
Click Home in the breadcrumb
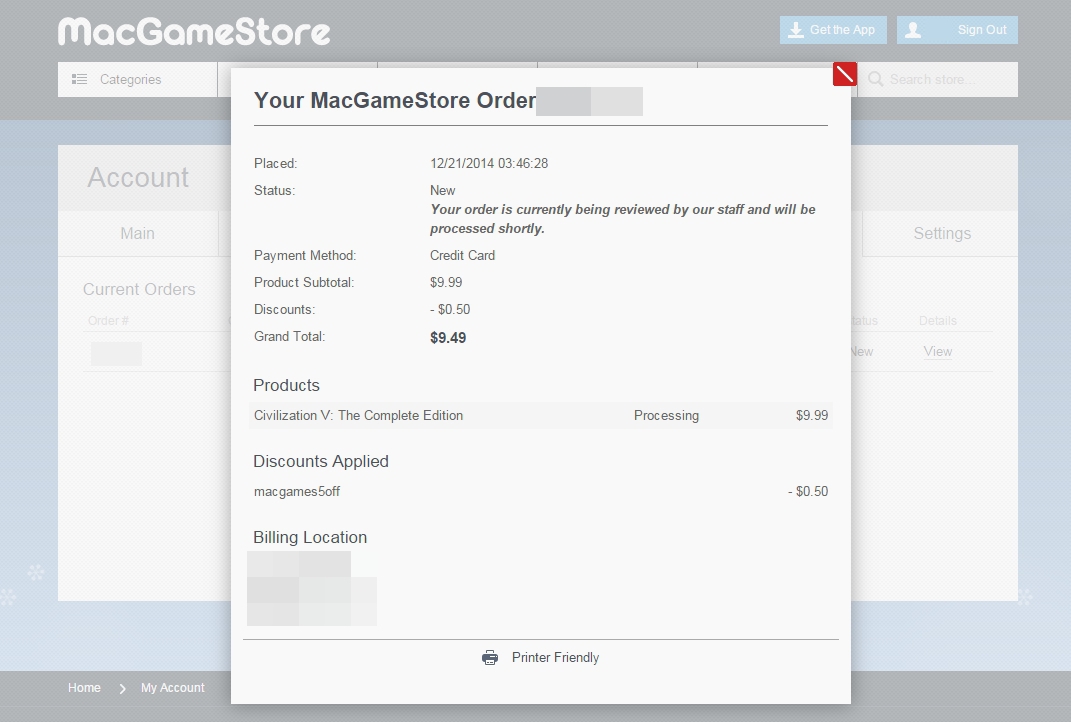[84, 688]
